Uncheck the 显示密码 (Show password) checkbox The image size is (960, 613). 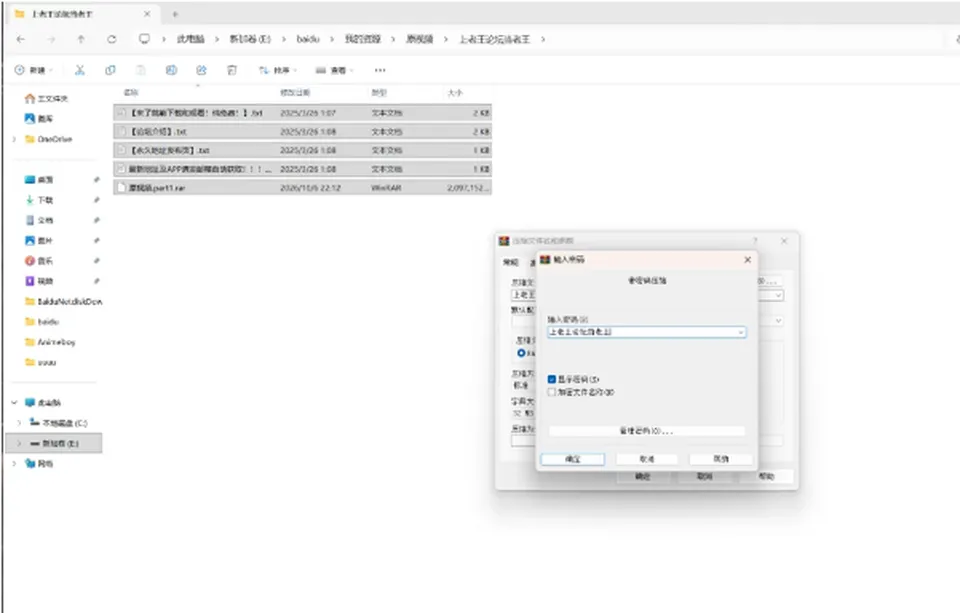tap(552, 380)
